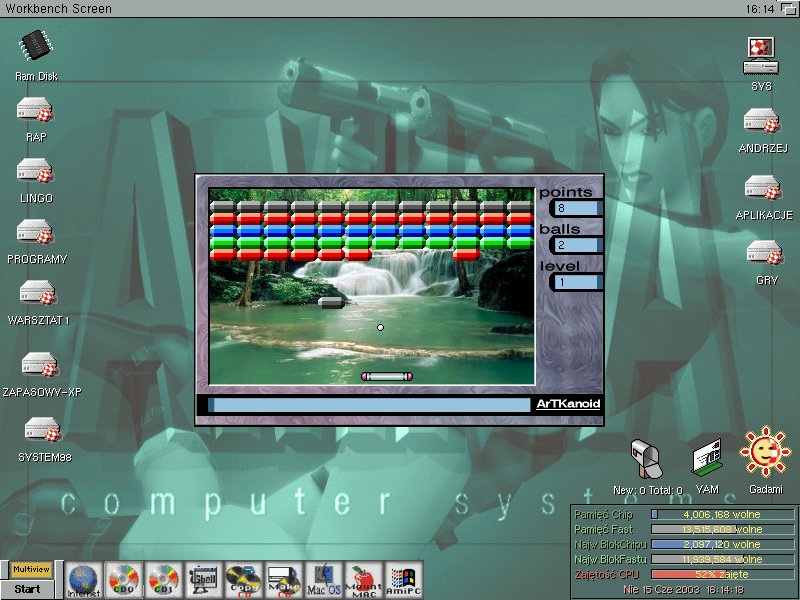
Task: Click the Pamięć Fast memory bar
Action: pos(722,529)
